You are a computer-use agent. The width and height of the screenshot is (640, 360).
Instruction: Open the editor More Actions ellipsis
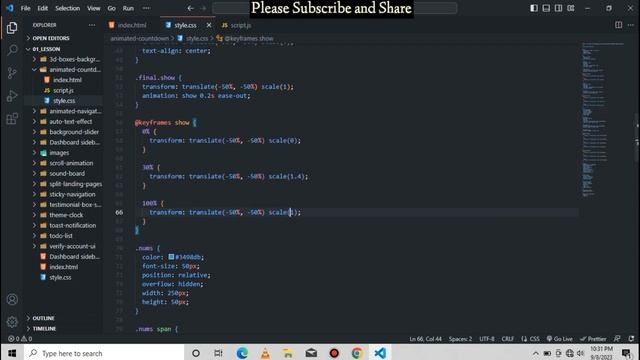[x=631, y=25]
